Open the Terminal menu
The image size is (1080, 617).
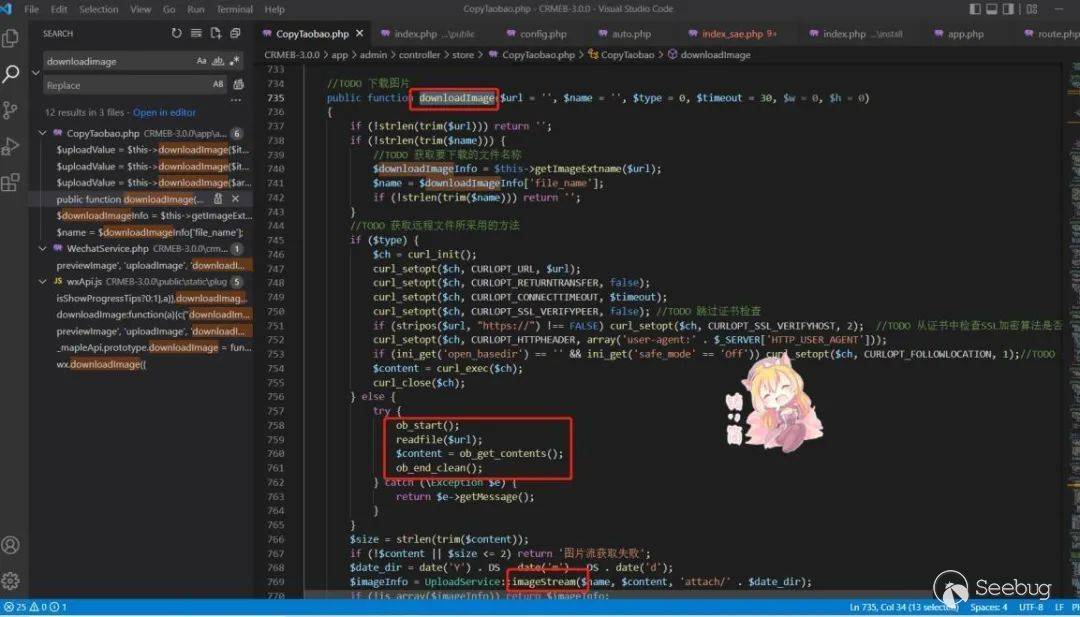click(235, 9)
